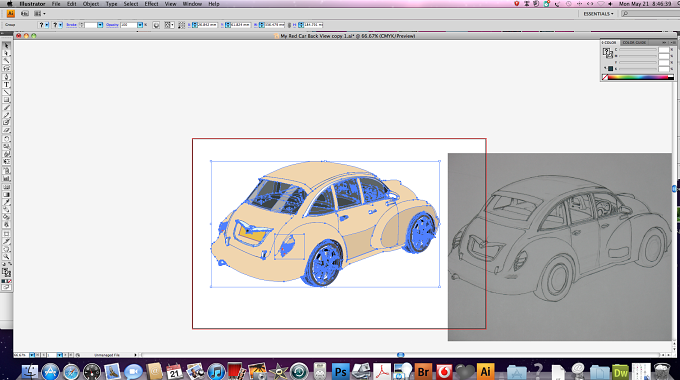Image resolution: width=680 pixels, height=380 pixels.
Task: Select the Paintbrush tool
Action: coord(6,108)
